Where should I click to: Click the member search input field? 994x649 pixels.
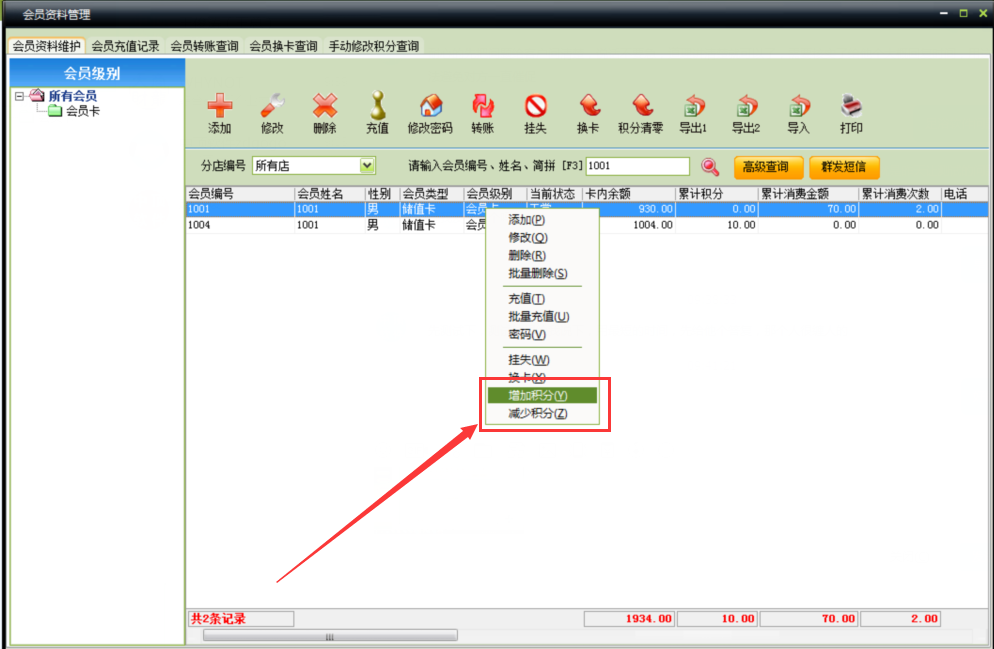click(637, 166)
